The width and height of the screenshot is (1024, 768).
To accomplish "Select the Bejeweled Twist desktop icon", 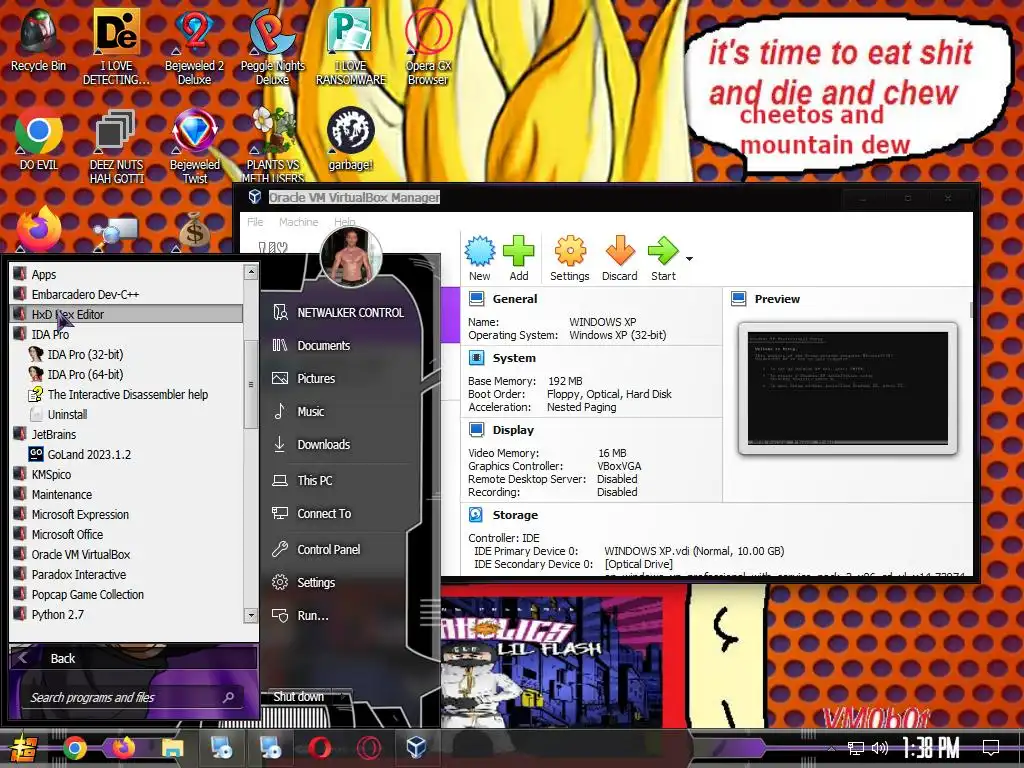I will click(x=195, y=145).
